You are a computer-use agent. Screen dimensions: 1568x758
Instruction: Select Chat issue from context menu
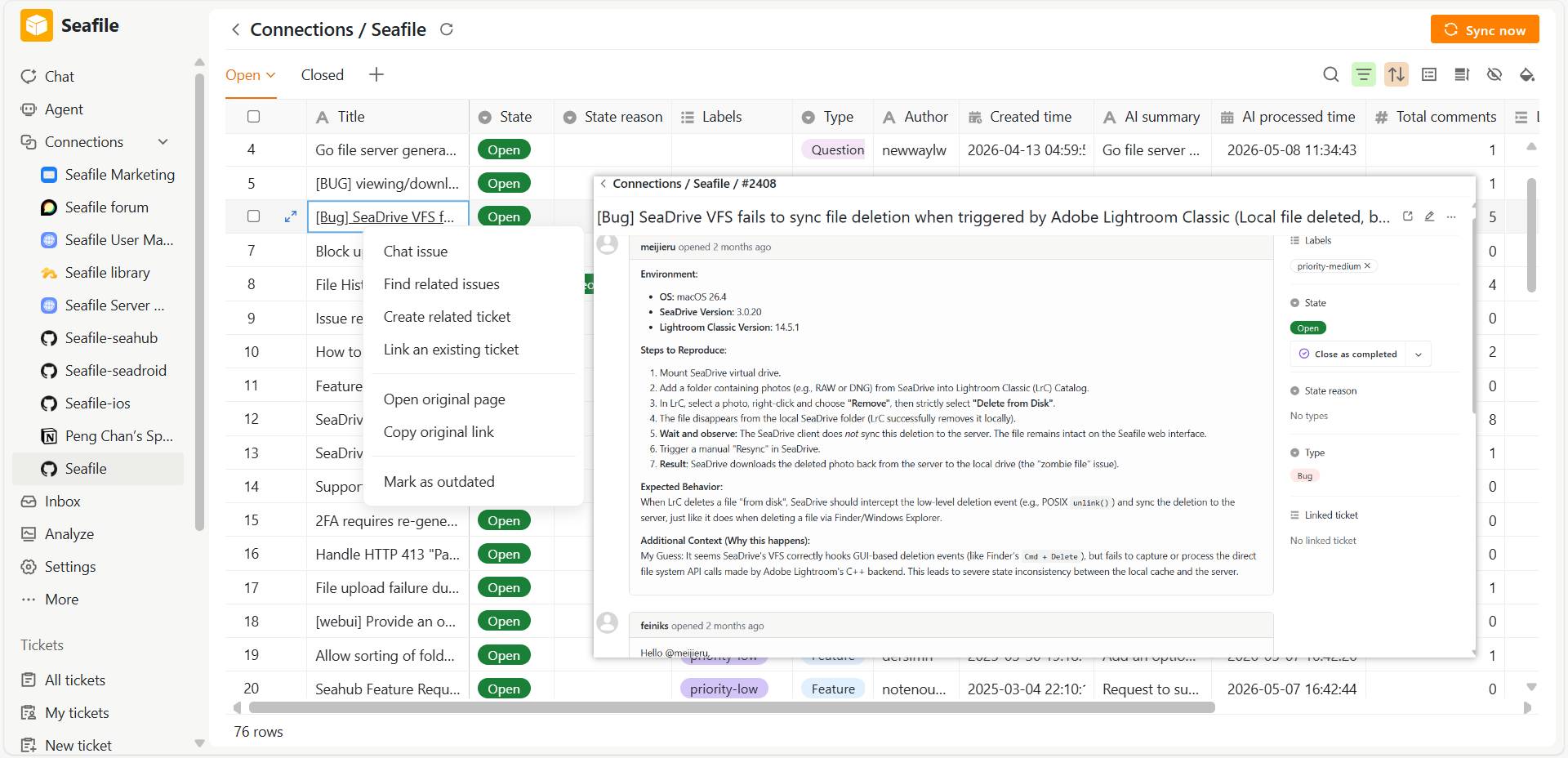click(x=416, y=252)
